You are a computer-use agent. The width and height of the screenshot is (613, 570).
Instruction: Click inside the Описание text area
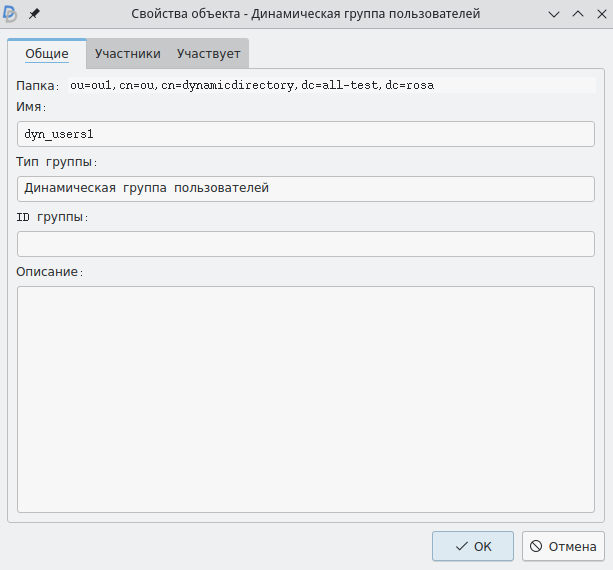click(x=306, y=400)
